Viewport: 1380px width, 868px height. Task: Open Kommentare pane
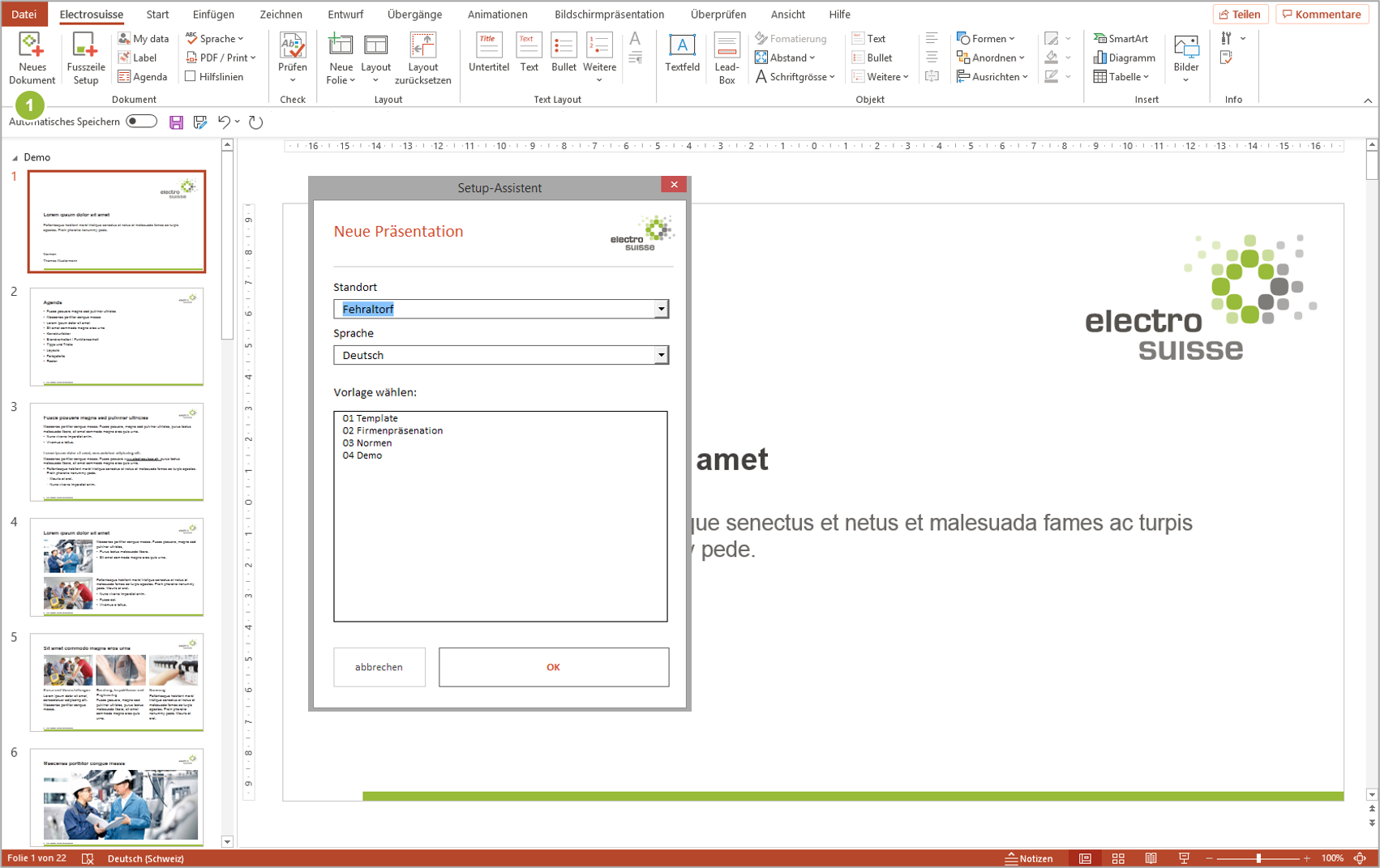(x=1322, y=14)
